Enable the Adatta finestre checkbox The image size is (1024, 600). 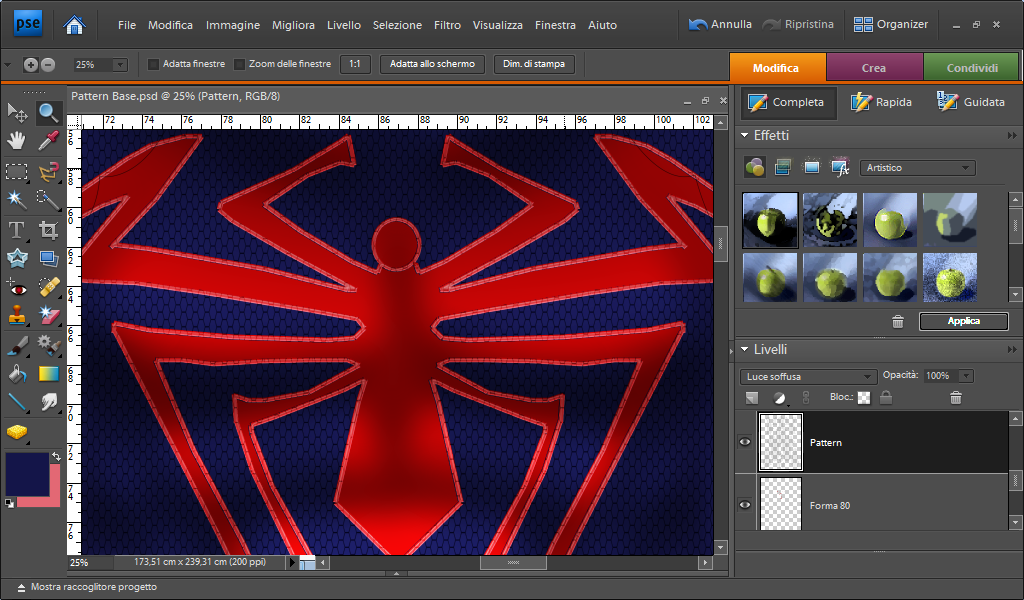(x=153, y=64)
